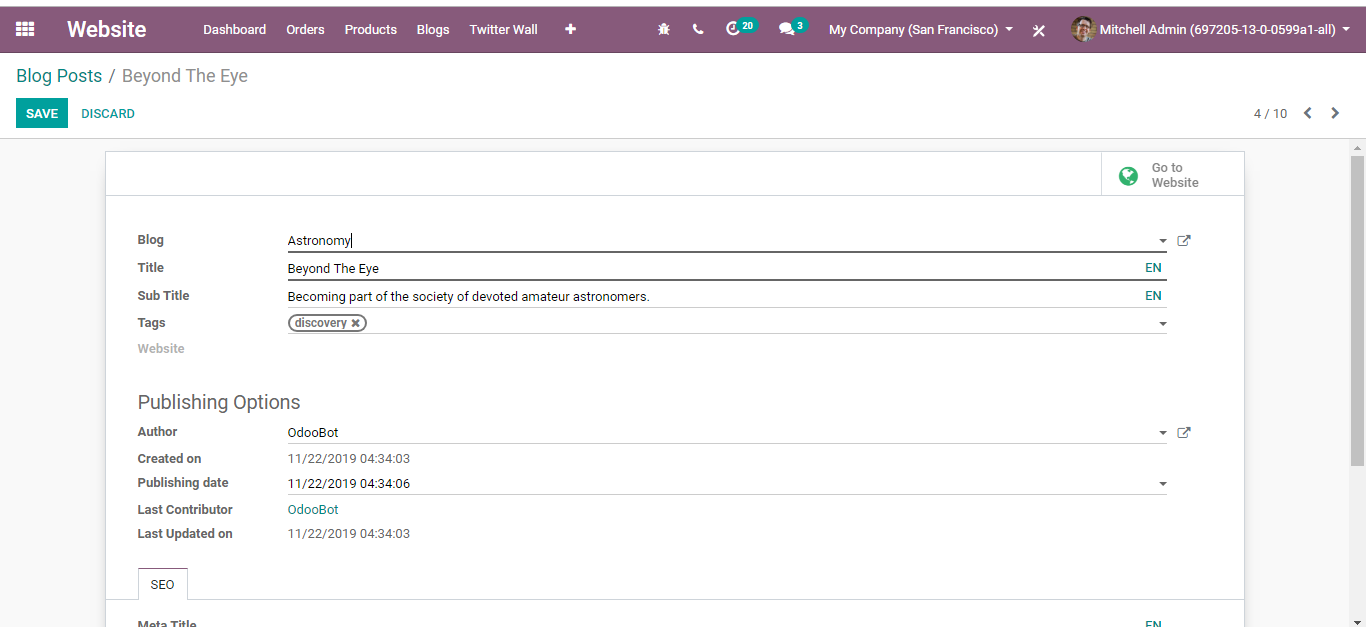Open the Blogs menu

pyautogui.click(x=433, y=29)
